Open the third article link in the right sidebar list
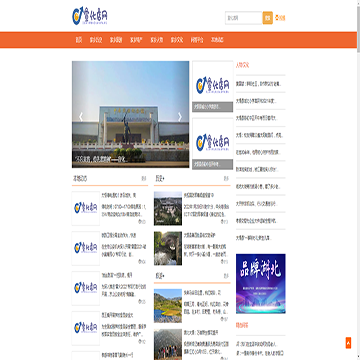360x360 pixels. [257, 118]
